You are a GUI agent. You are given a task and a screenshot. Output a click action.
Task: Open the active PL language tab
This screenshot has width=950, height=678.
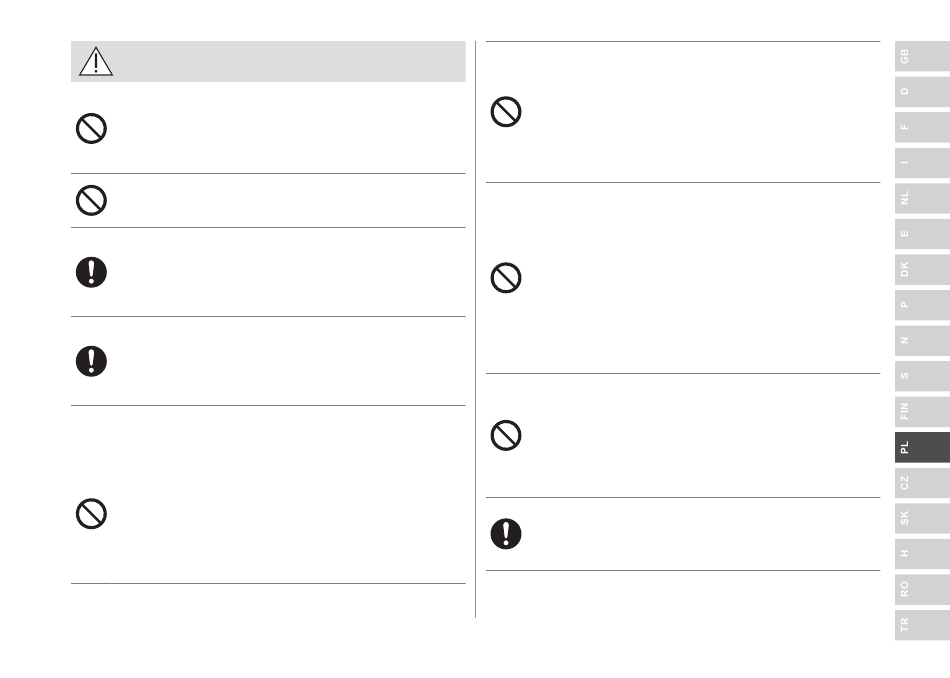click(x=922, y=447)
